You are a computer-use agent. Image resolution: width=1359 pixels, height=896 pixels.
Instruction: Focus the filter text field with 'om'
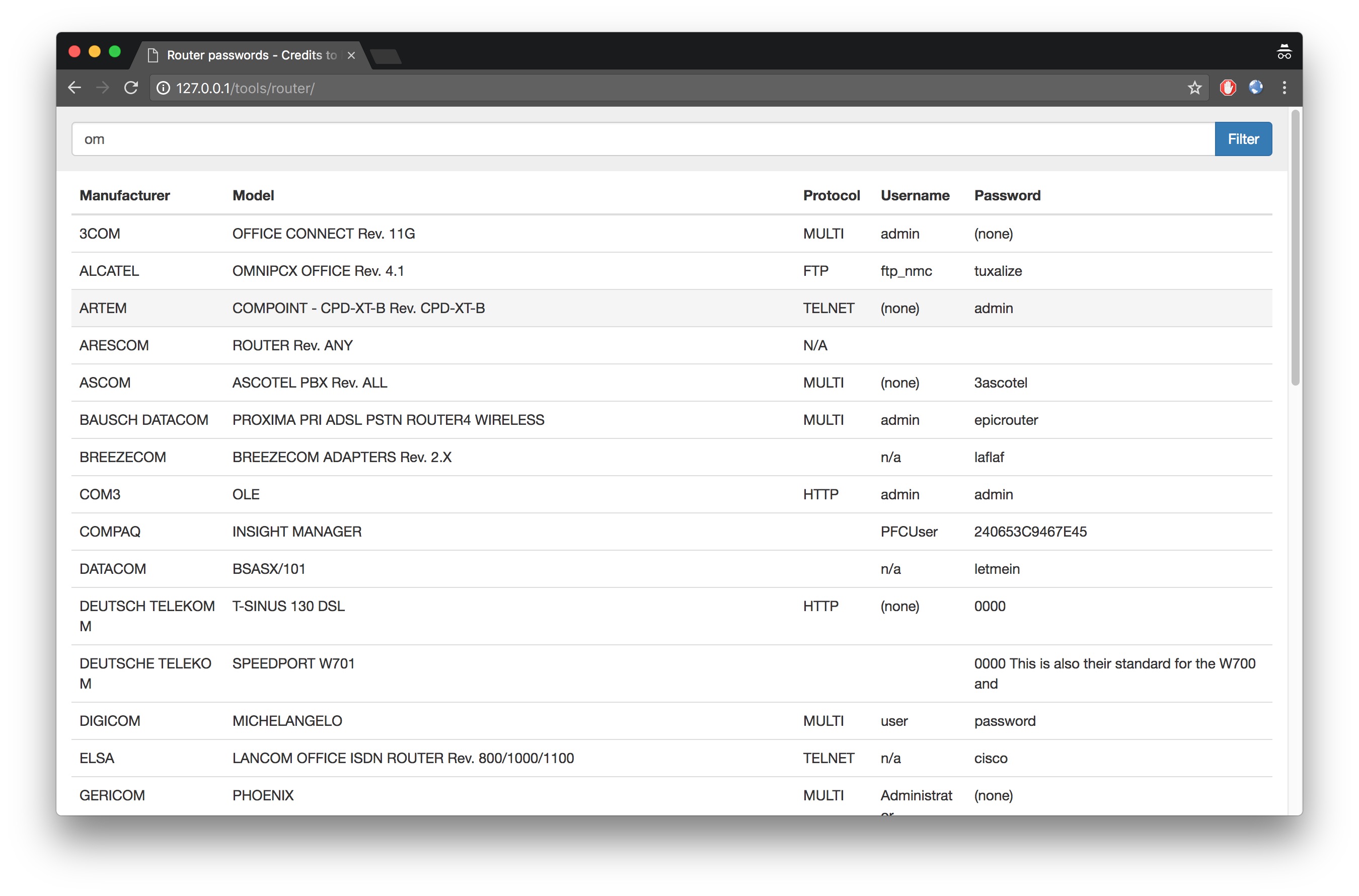click(x=643, y=139)
